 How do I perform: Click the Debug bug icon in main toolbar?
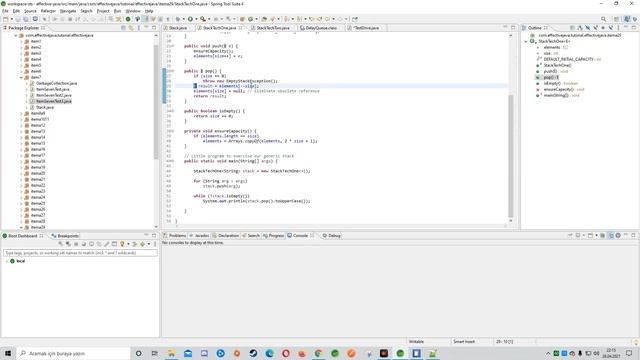click(x=178, y=19)
